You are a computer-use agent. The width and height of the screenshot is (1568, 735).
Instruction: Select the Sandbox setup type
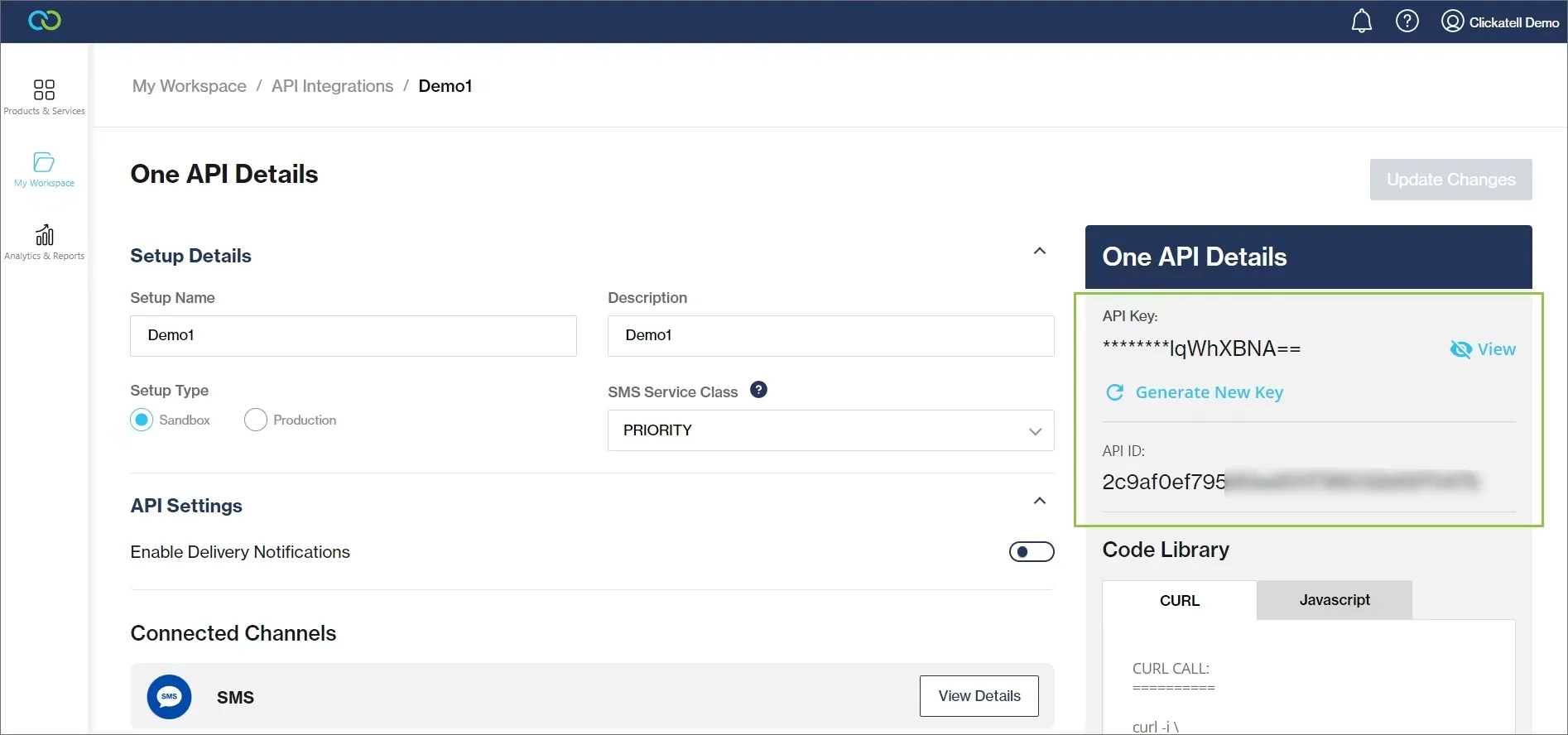[x=142, y=420]
